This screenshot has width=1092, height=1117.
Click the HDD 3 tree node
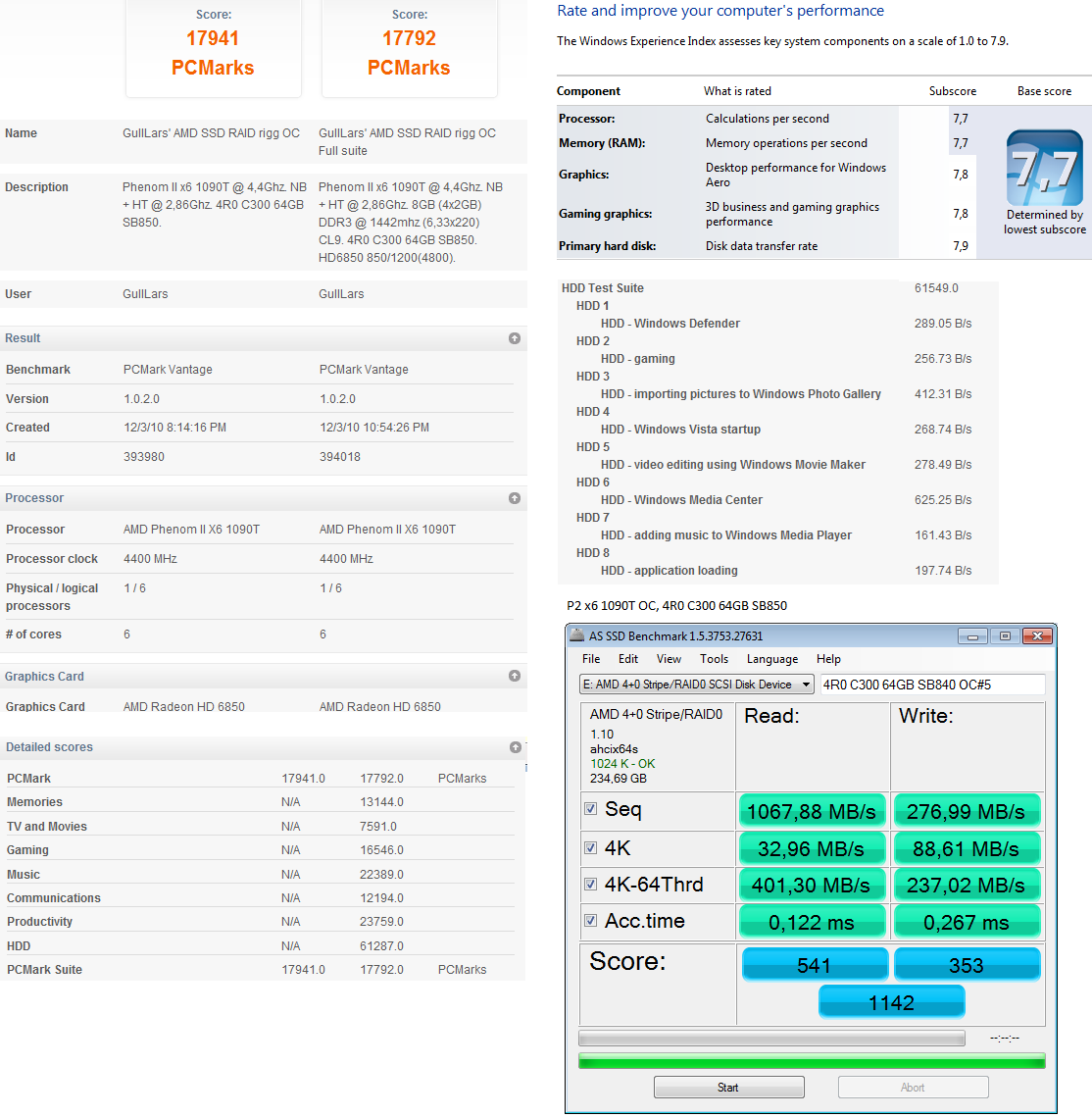[593, 377]
